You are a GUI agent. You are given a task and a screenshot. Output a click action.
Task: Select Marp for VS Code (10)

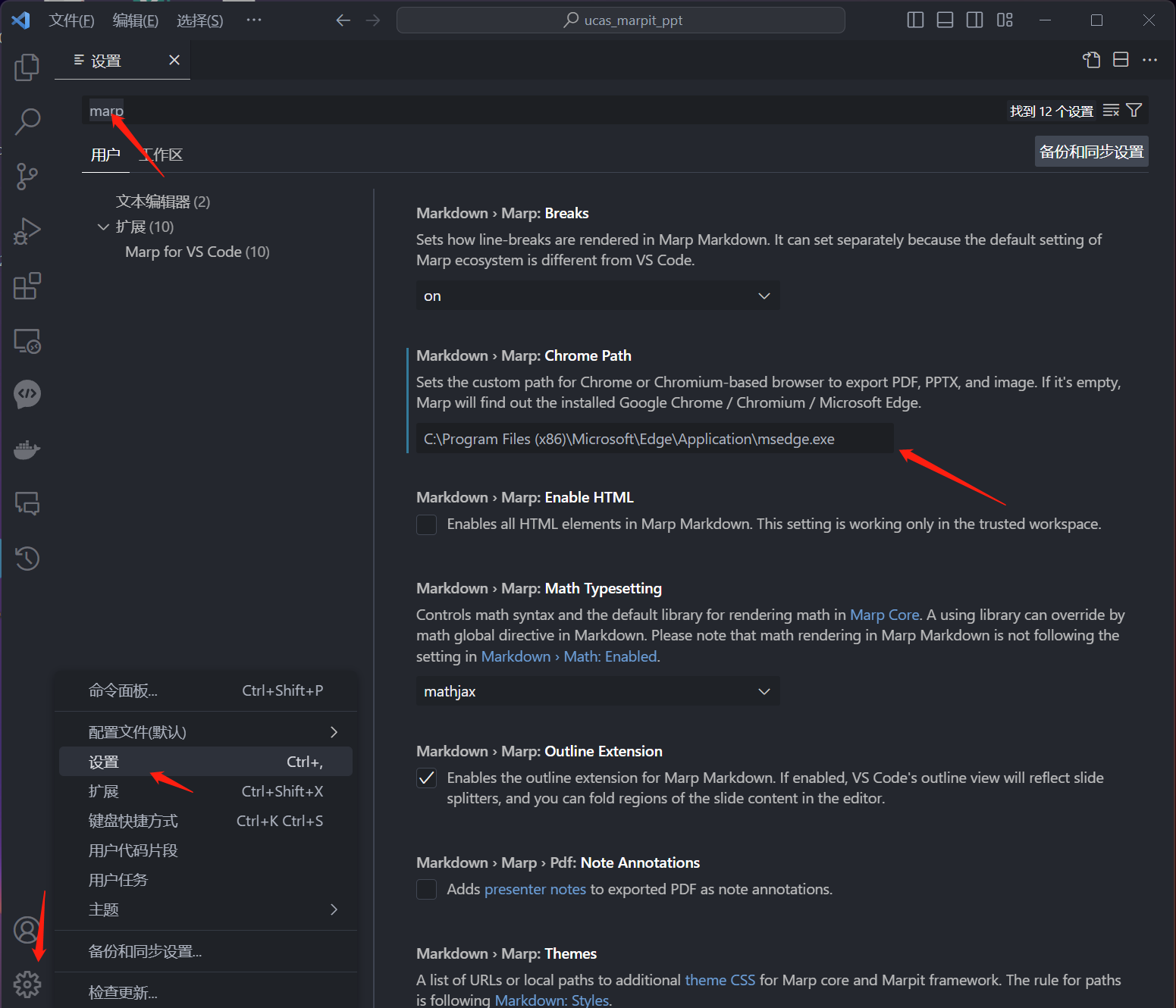pos(197,252)
